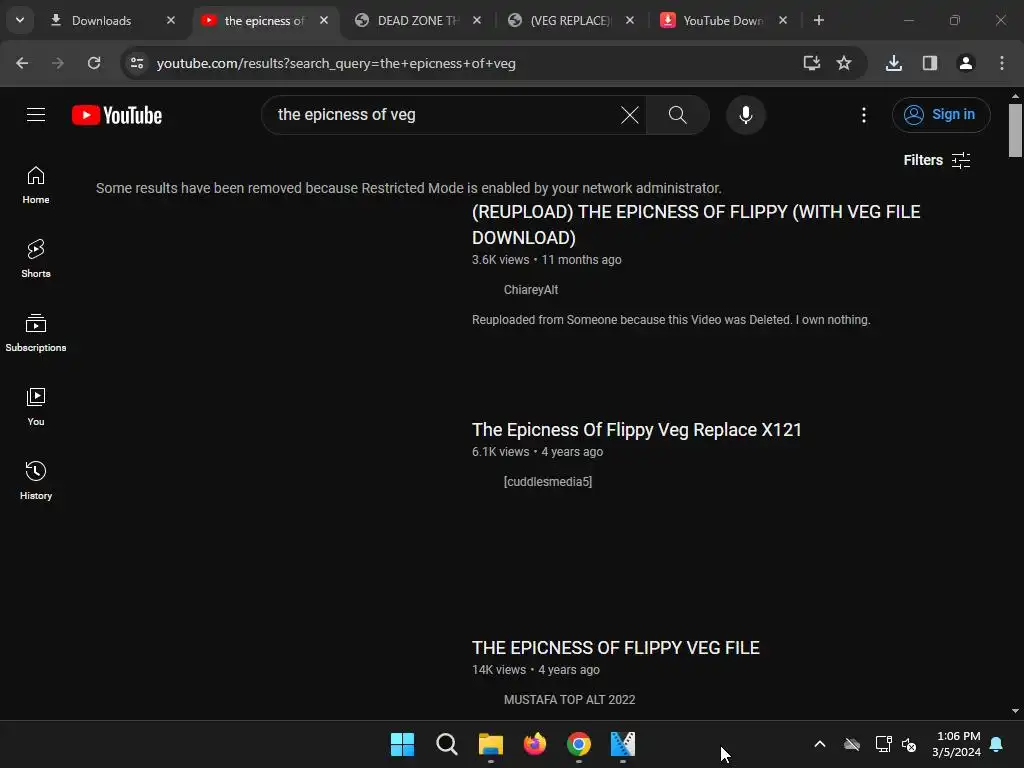1024x768 pixels.
Task: Open the Chrome three-dot menu
Action: (x=1002, y=63)
